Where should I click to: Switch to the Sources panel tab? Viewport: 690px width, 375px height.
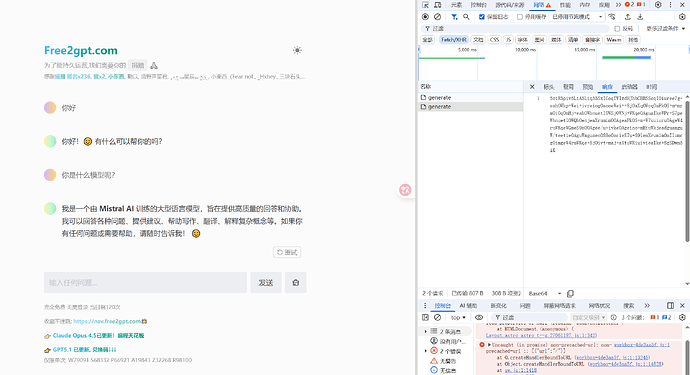510,5
